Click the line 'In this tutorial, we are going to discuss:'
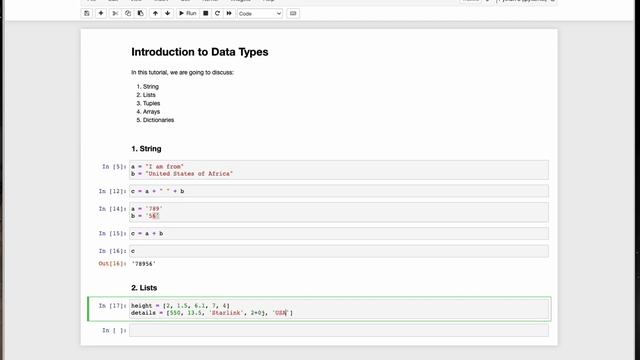Image resolution: width=640 pixels, height=360 pixels. 182,72
